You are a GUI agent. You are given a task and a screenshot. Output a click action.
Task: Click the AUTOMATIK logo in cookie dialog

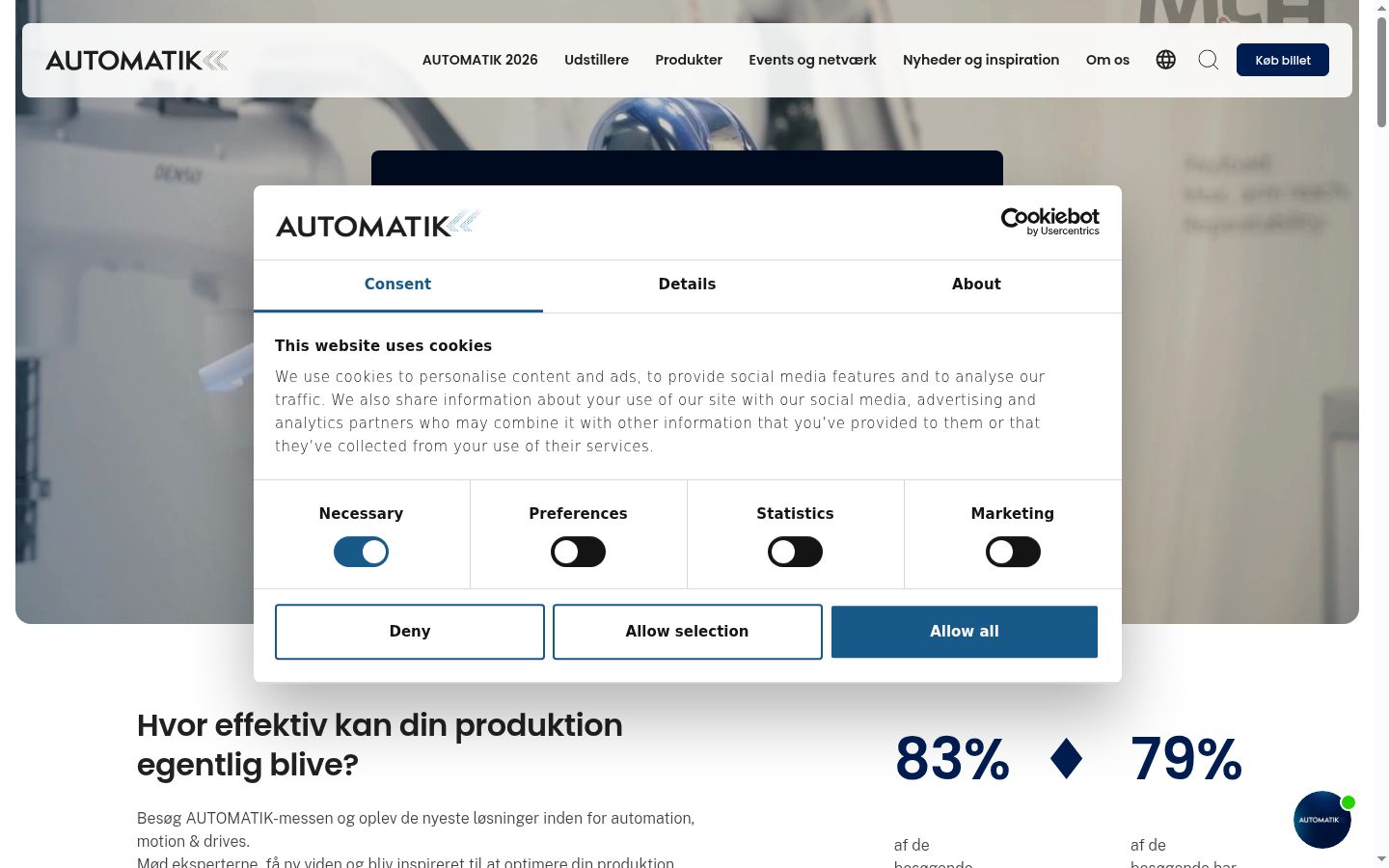pyautogui.click(x=377, y=224)
